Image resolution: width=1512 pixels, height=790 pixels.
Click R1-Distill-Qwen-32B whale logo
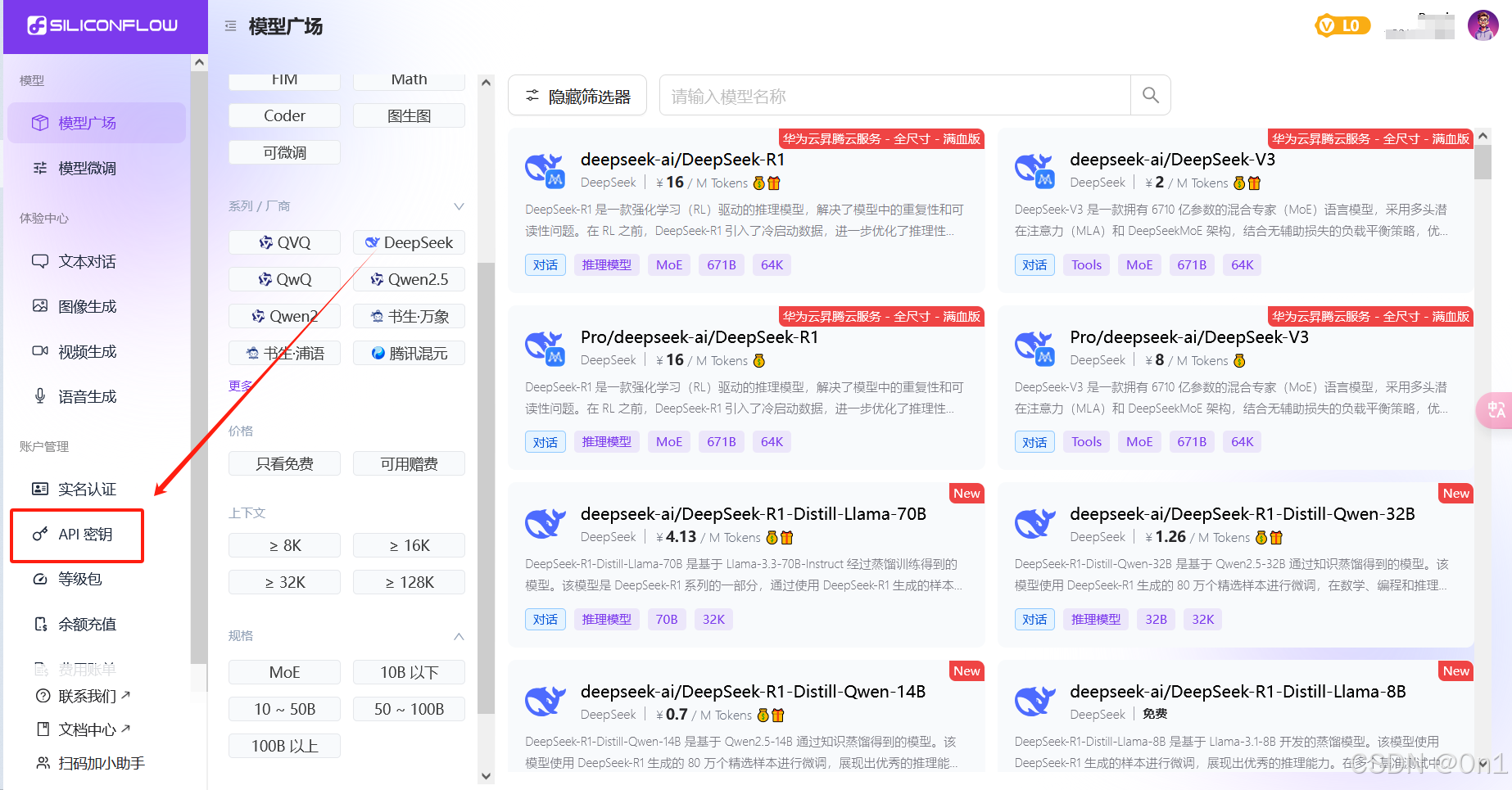pyautogui.click(x=1034, y=524)
